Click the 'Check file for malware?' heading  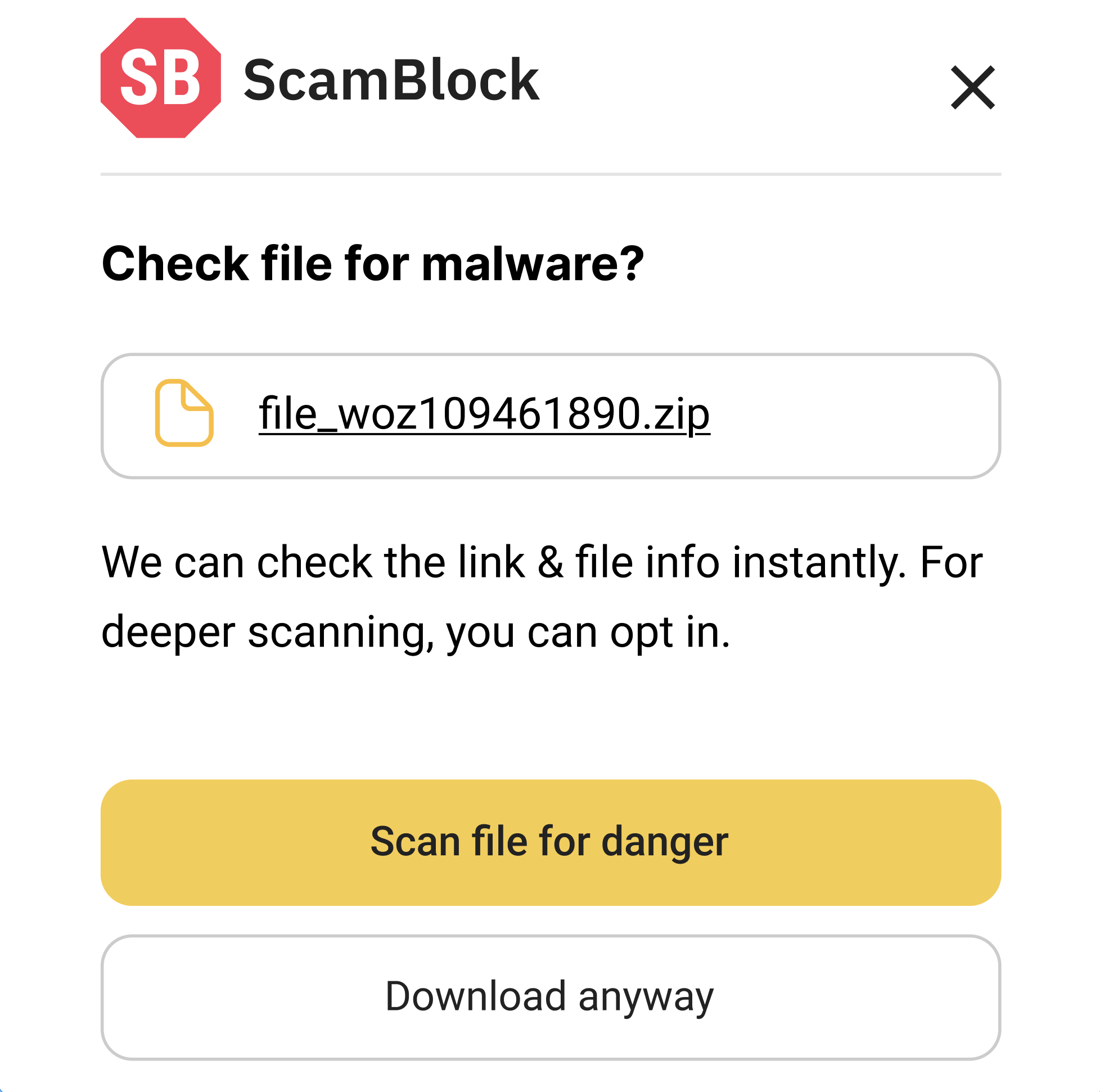click(x=372, y=264)
